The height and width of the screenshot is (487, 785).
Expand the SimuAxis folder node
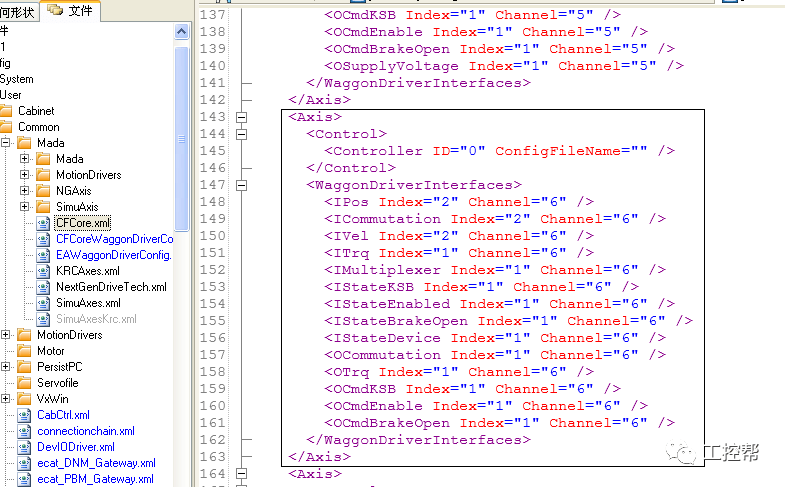26,207
